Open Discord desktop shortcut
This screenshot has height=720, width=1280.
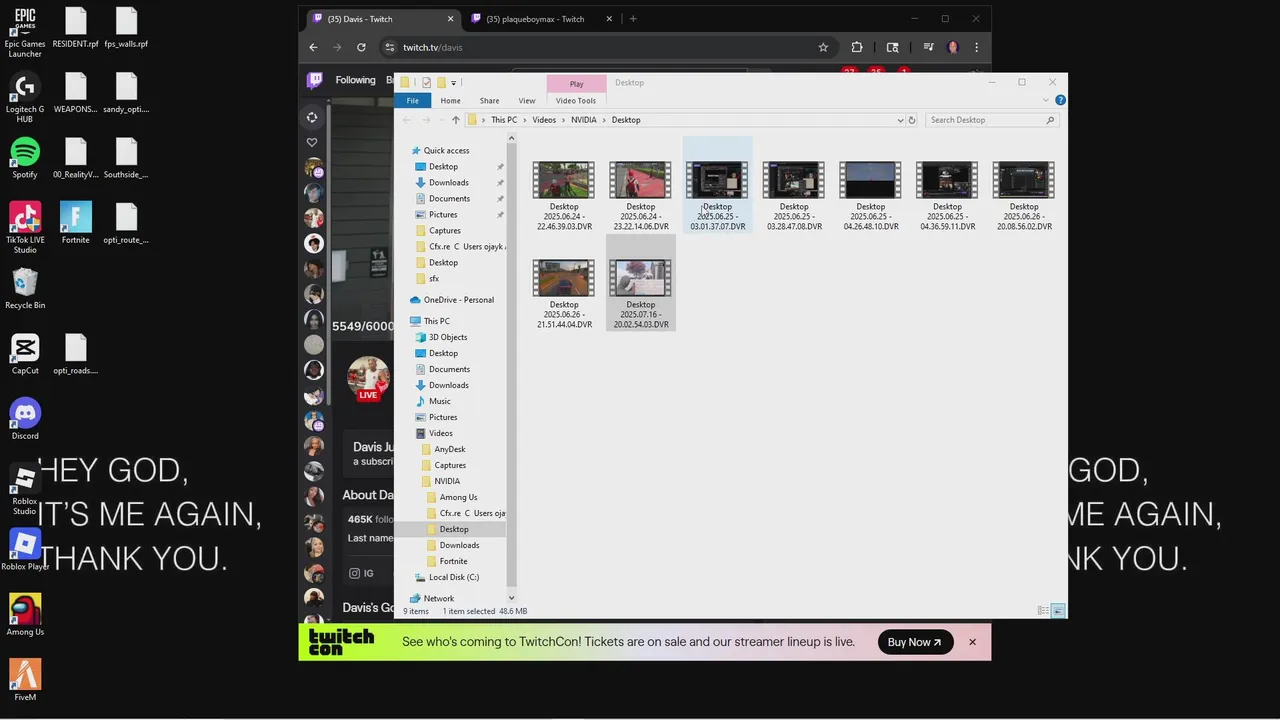pos(25,419)
